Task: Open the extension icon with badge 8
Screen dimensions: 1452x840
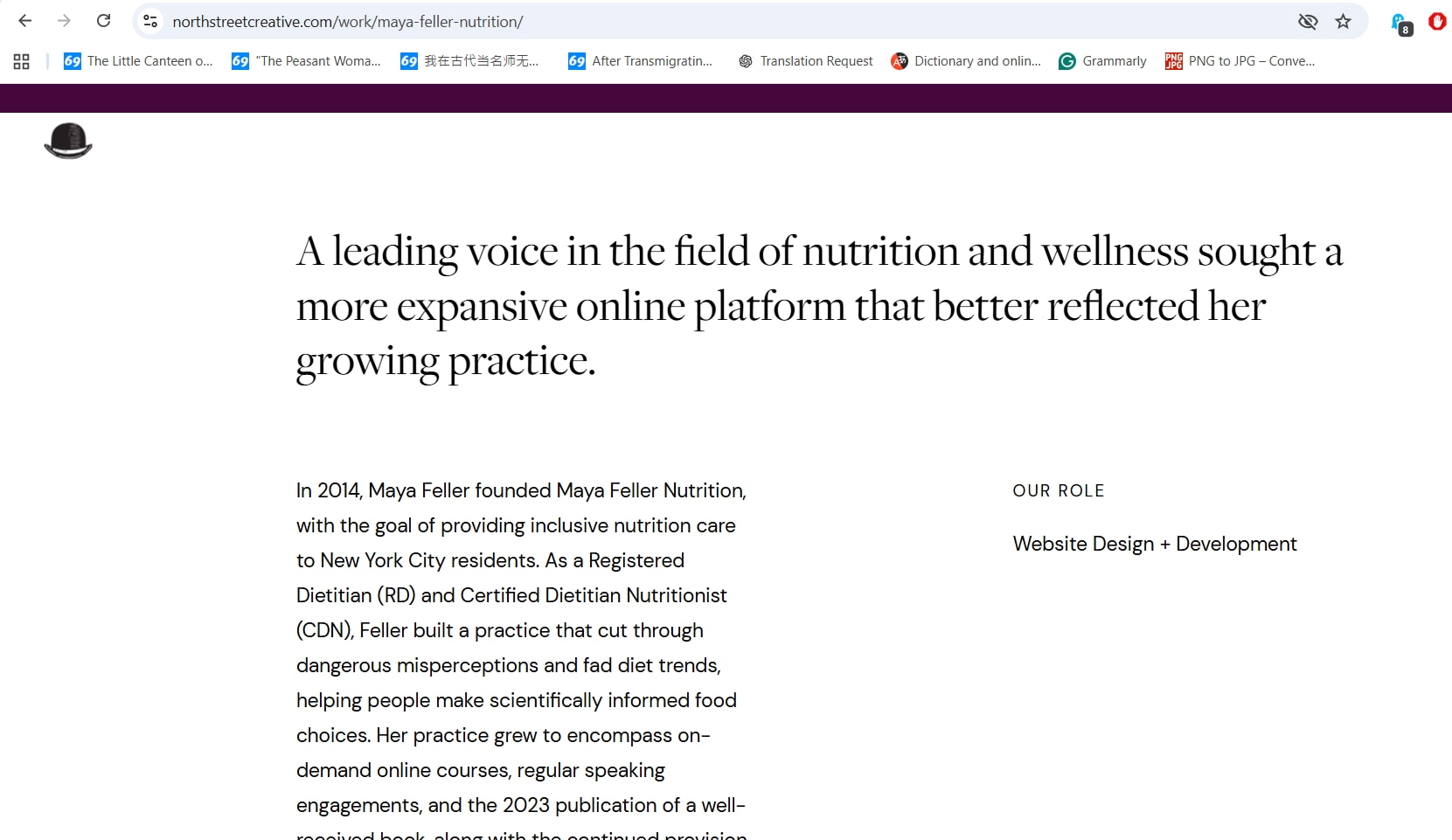Action: [1400, 24]
